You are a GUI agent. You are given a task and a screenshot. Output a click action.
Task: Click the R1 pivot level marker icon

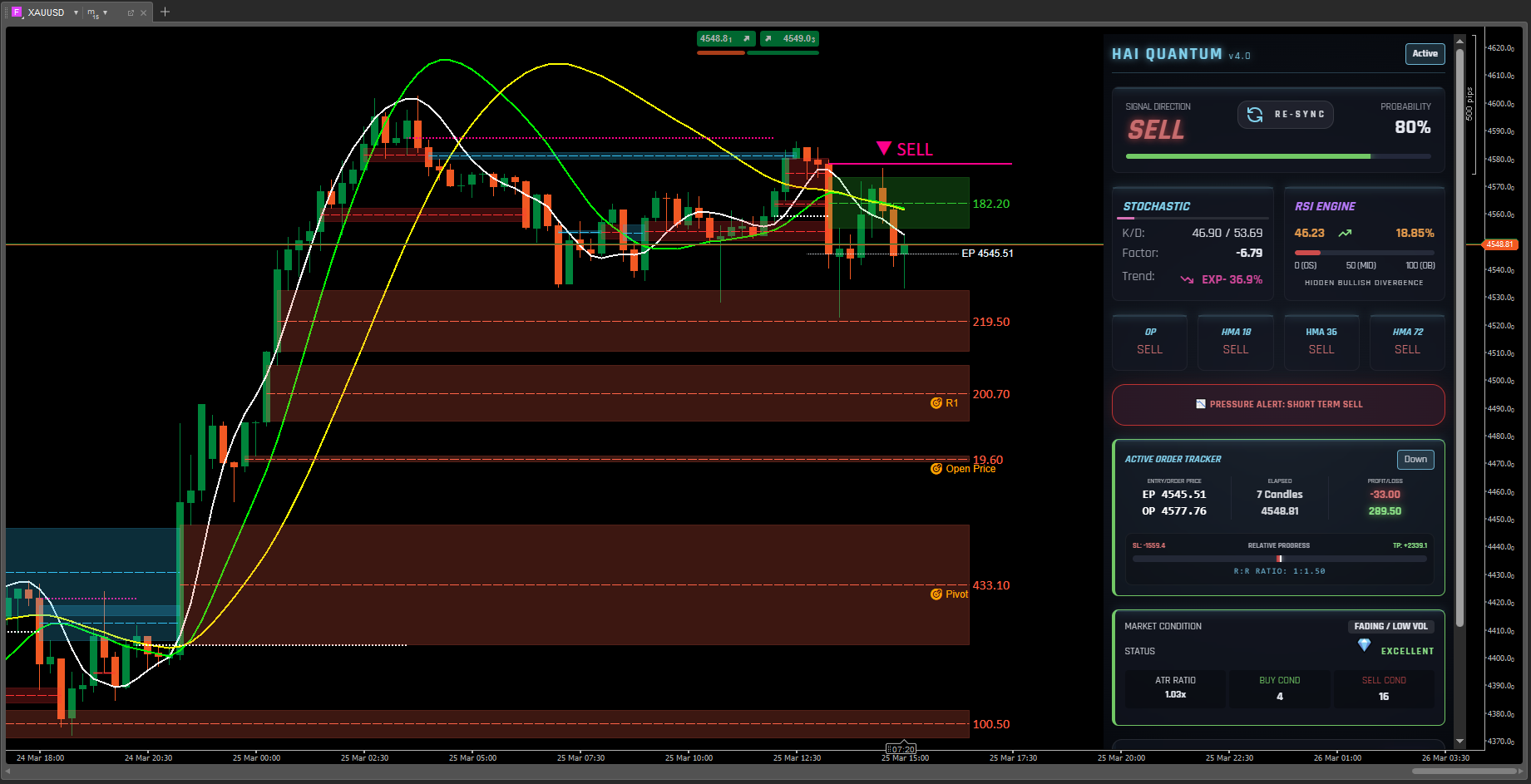[x=936, y=403]
